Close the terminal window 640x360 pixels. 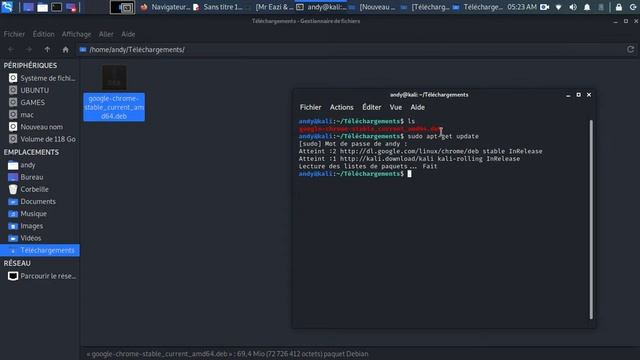[x=589, y=95]
